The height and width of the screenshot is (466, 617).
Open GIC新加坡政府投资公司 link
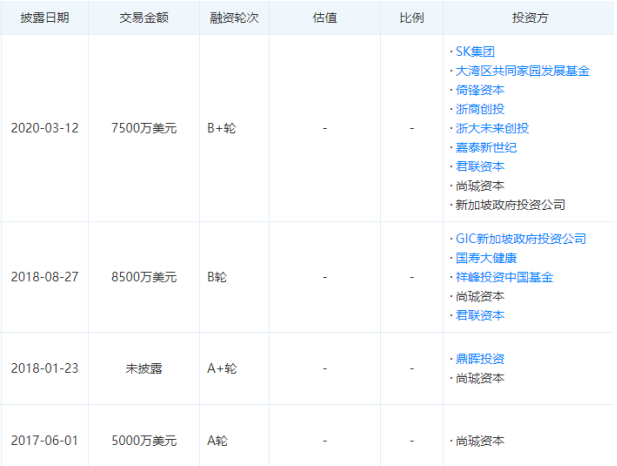pos(521,239)
